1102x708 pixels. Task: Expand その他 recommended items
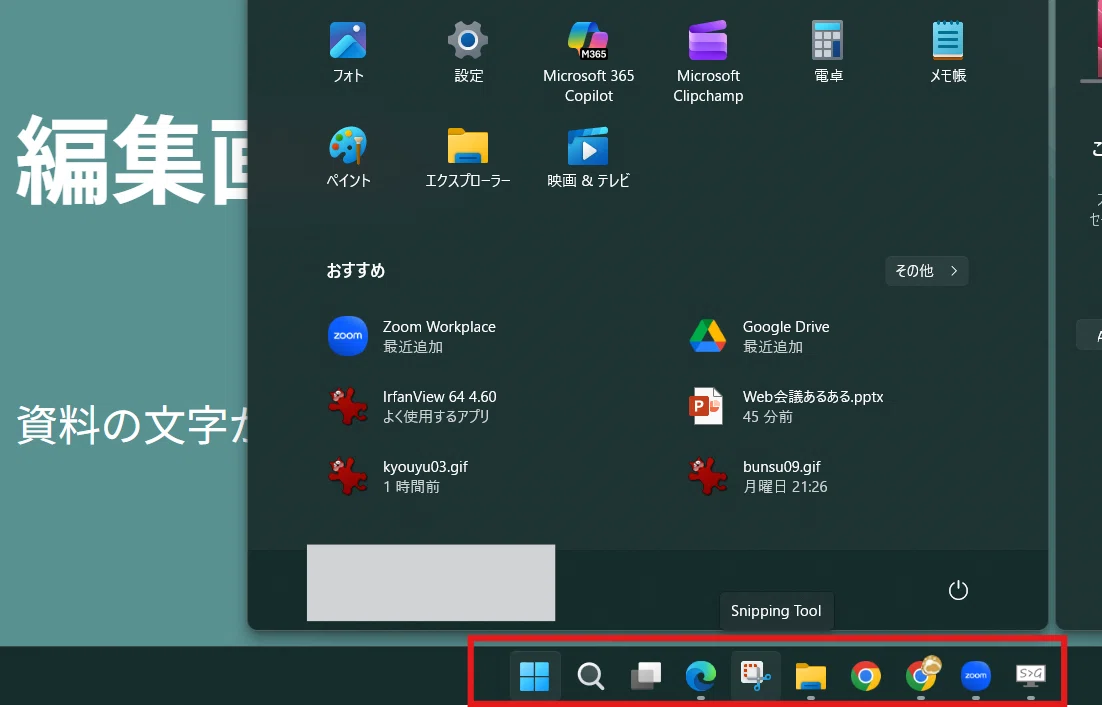tap(926, 271)
